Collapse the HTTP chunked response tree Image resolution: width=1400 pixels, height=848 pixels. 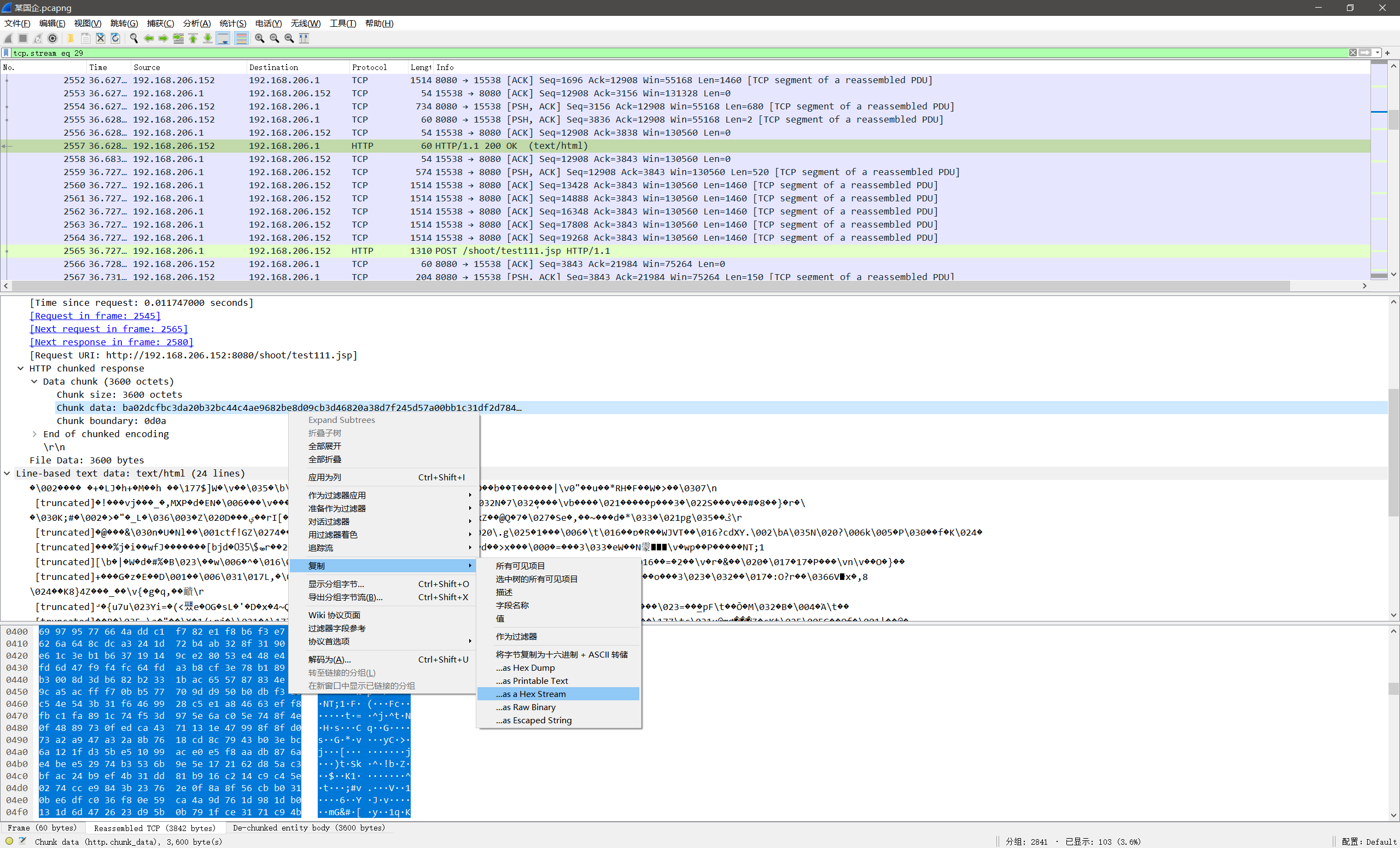pyautogui.click(x=20, y=368)
